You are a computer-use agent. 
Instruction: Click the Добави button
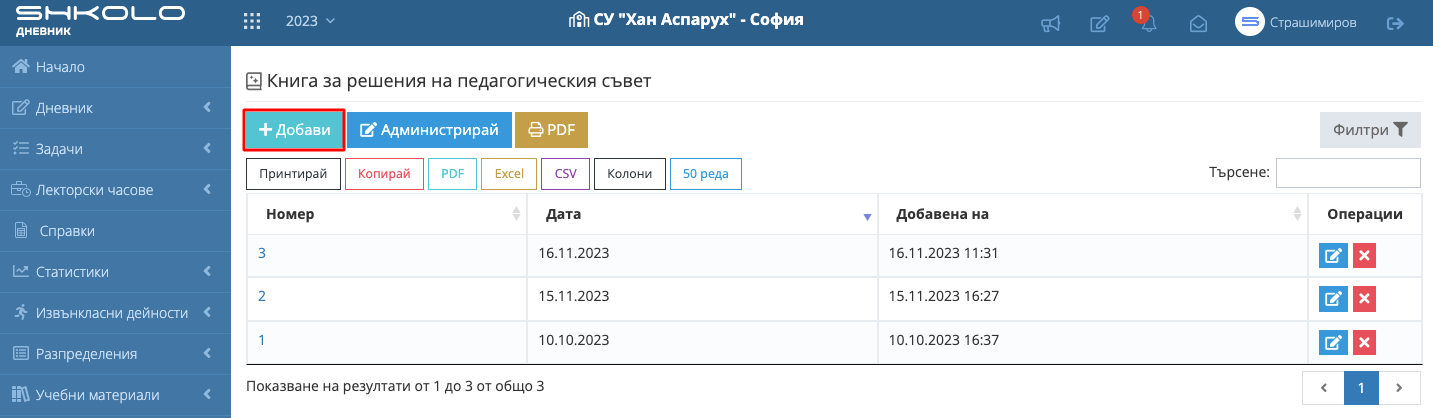coord(294,130)
